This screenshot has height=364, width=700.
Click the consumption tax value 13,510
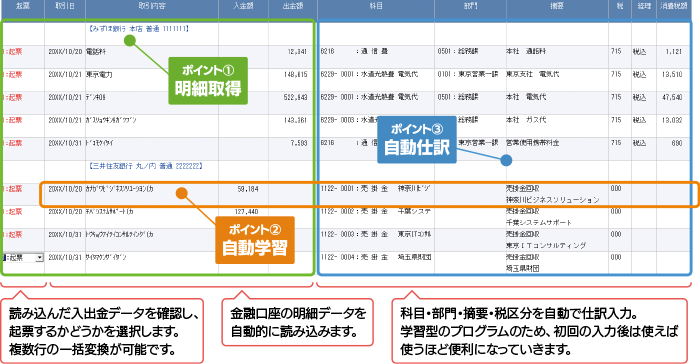(x=672, y=75)
